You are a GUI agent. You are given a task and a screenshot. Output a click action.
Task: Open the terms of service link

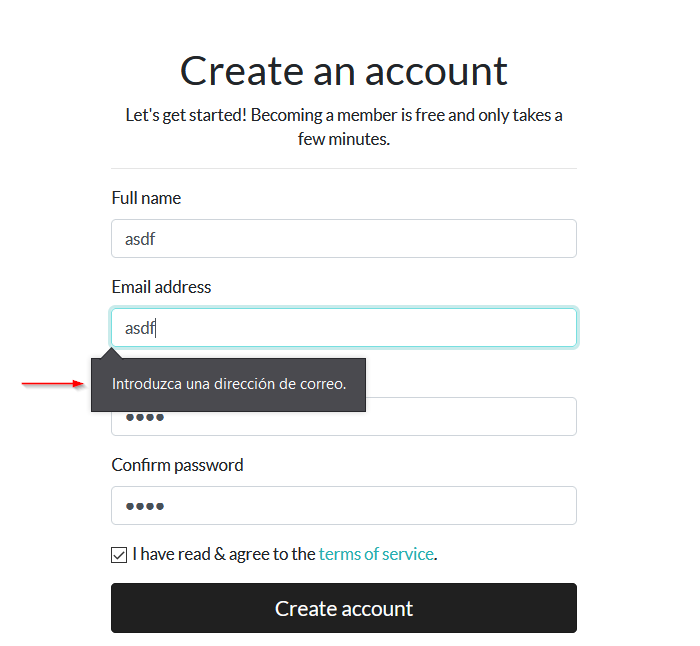[x=376, y=554]
